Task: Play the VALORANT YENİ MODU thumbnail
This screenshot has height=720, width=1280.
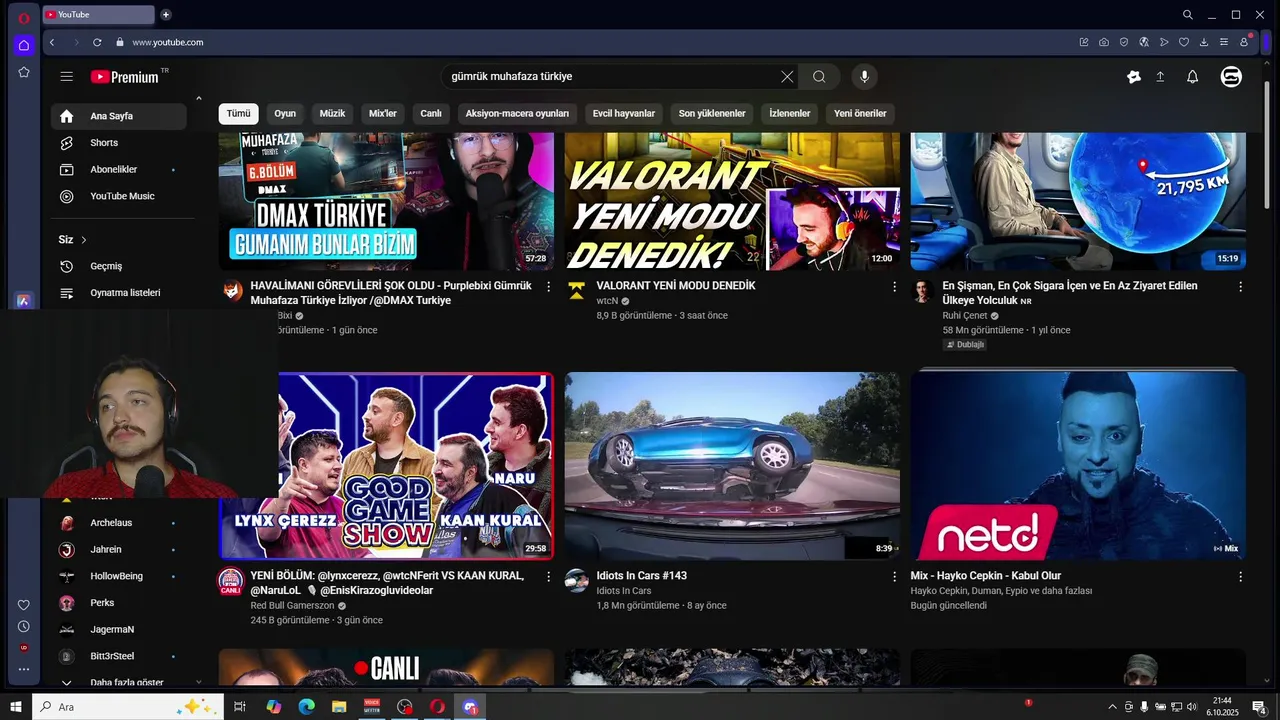Action: click(x=732, y=201)
